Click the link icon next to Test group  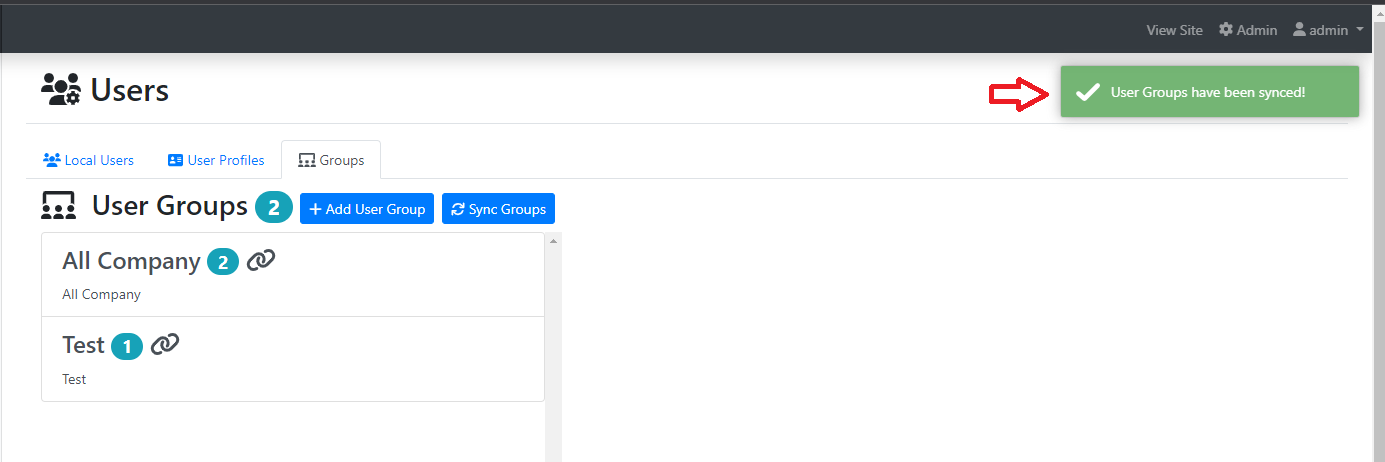pyautogui.click(x=165, y=345)
